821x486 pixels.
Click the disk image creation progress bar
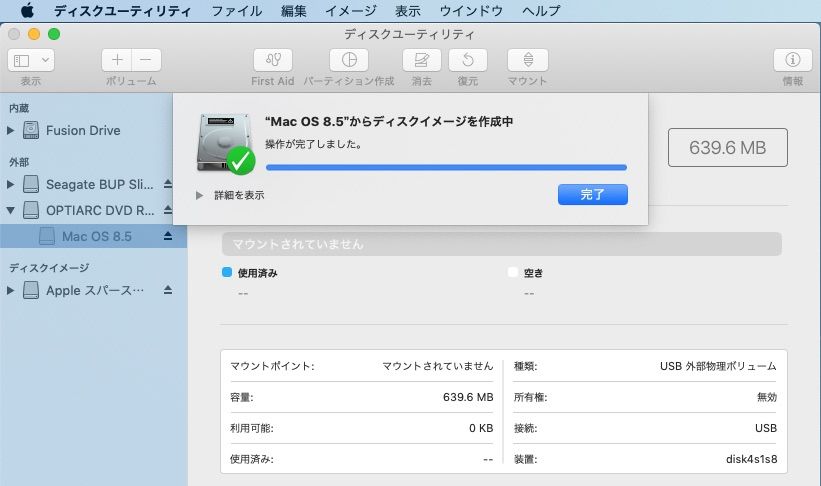pyautogui.click(x=446, y=168)
